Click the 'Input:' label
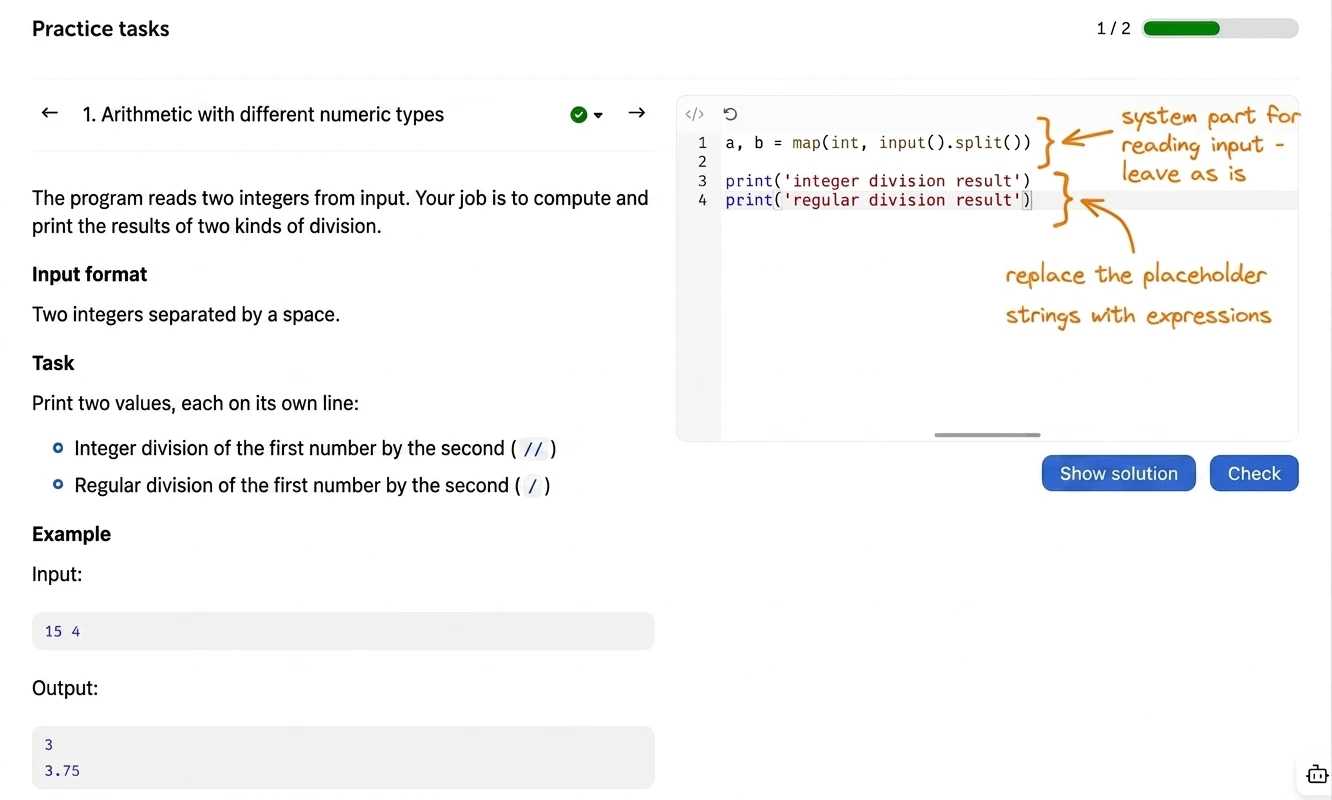This screenshot has width=1332, height=800. point(57,574)
